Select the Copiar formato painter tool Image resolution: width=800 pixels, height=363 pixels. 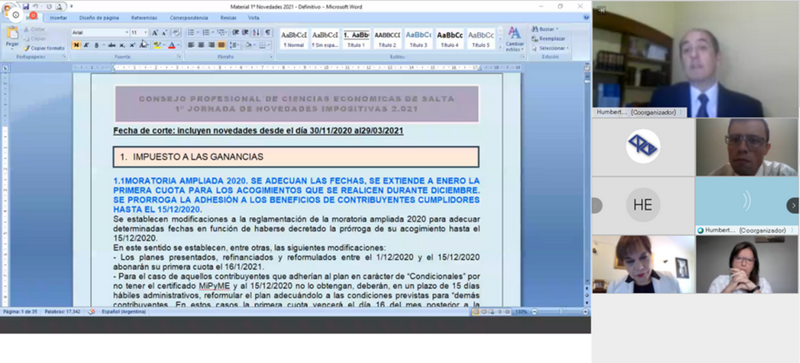(44, 48)
